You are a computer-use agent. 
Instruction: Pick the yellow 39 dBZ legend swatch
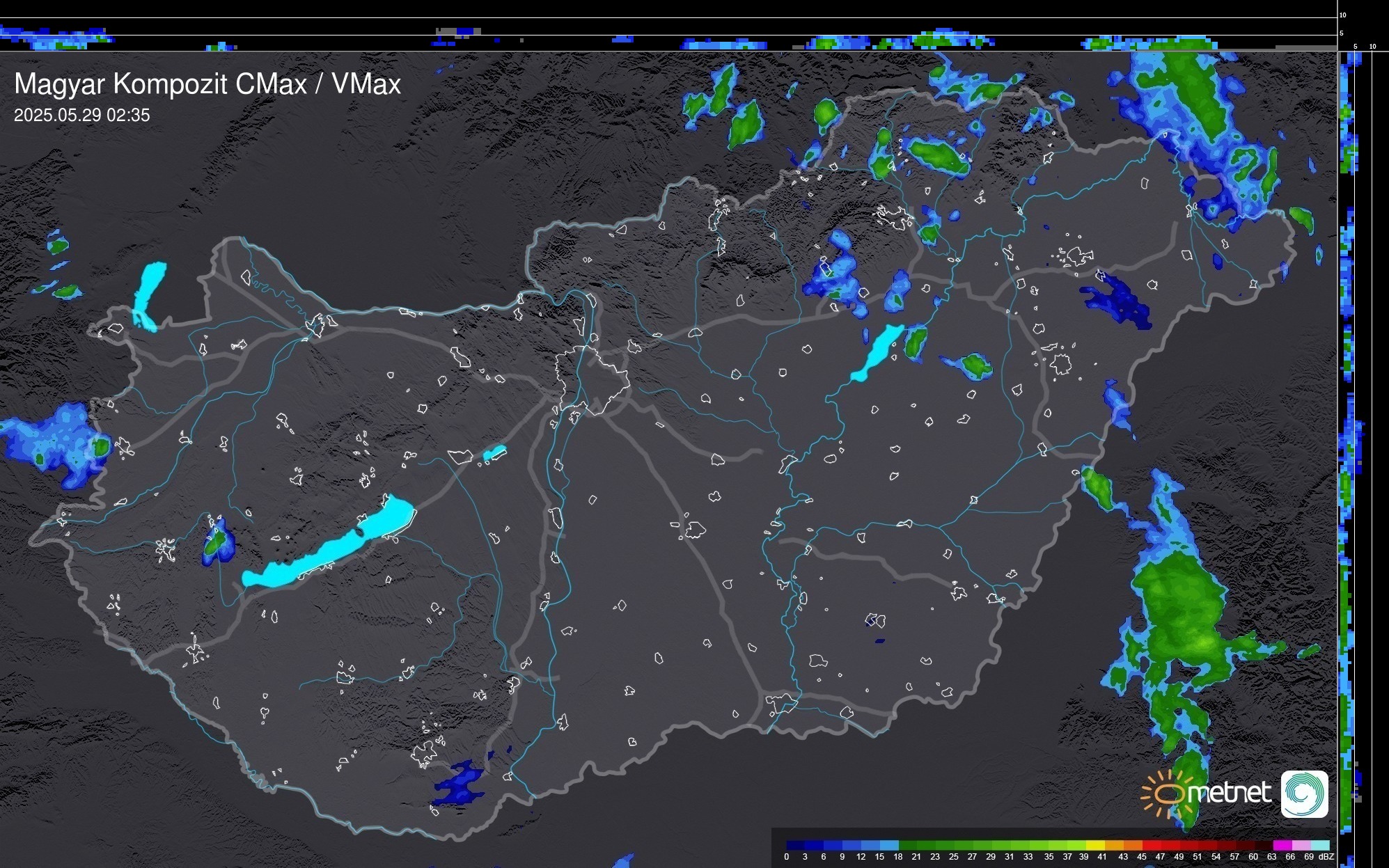tap(1094, 845)
